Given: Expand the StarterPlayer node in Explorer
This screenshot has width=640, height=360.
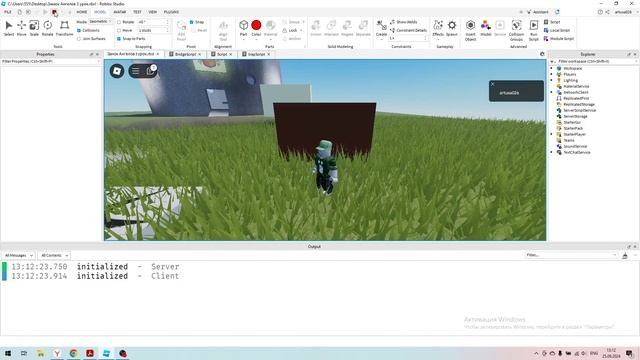Looking at the screenshot, I should (552, 134).
